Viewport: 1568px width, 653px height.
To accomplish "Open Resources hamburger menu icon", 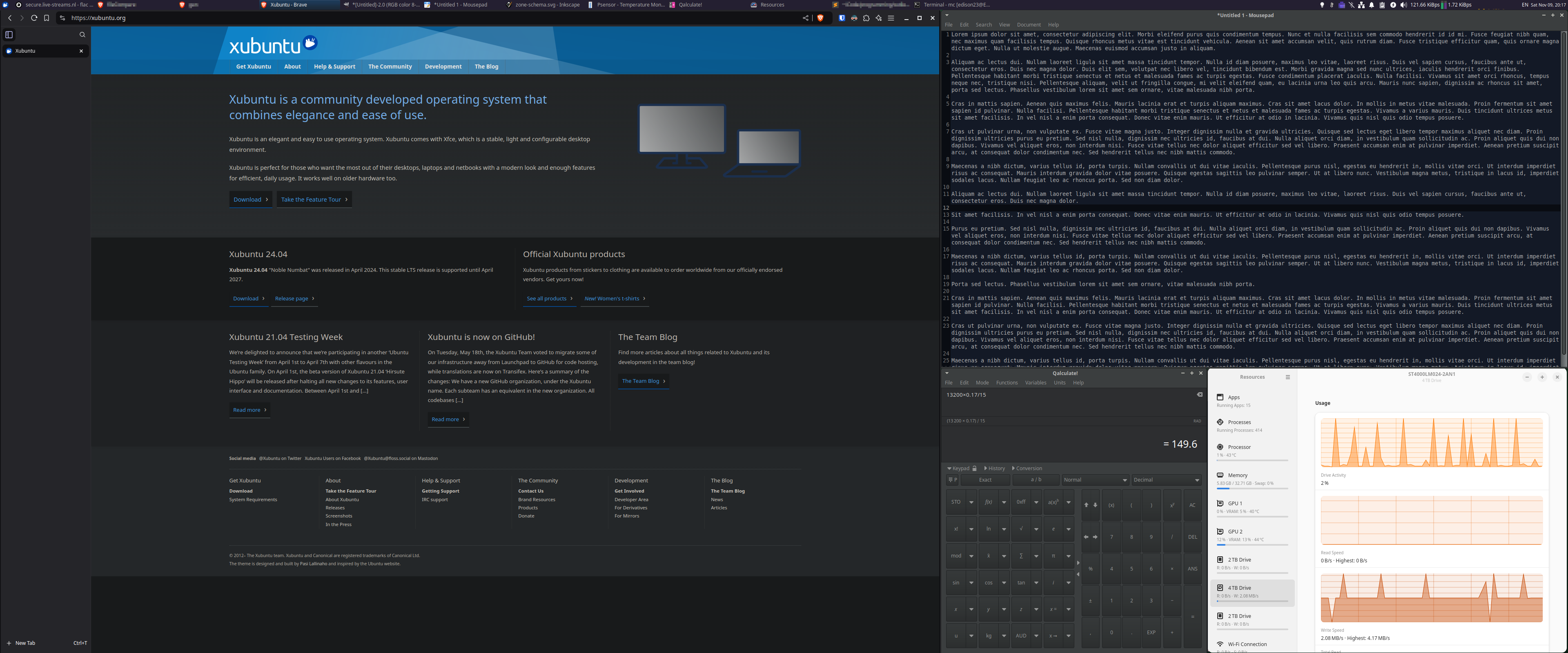I will pos(1287,378).
